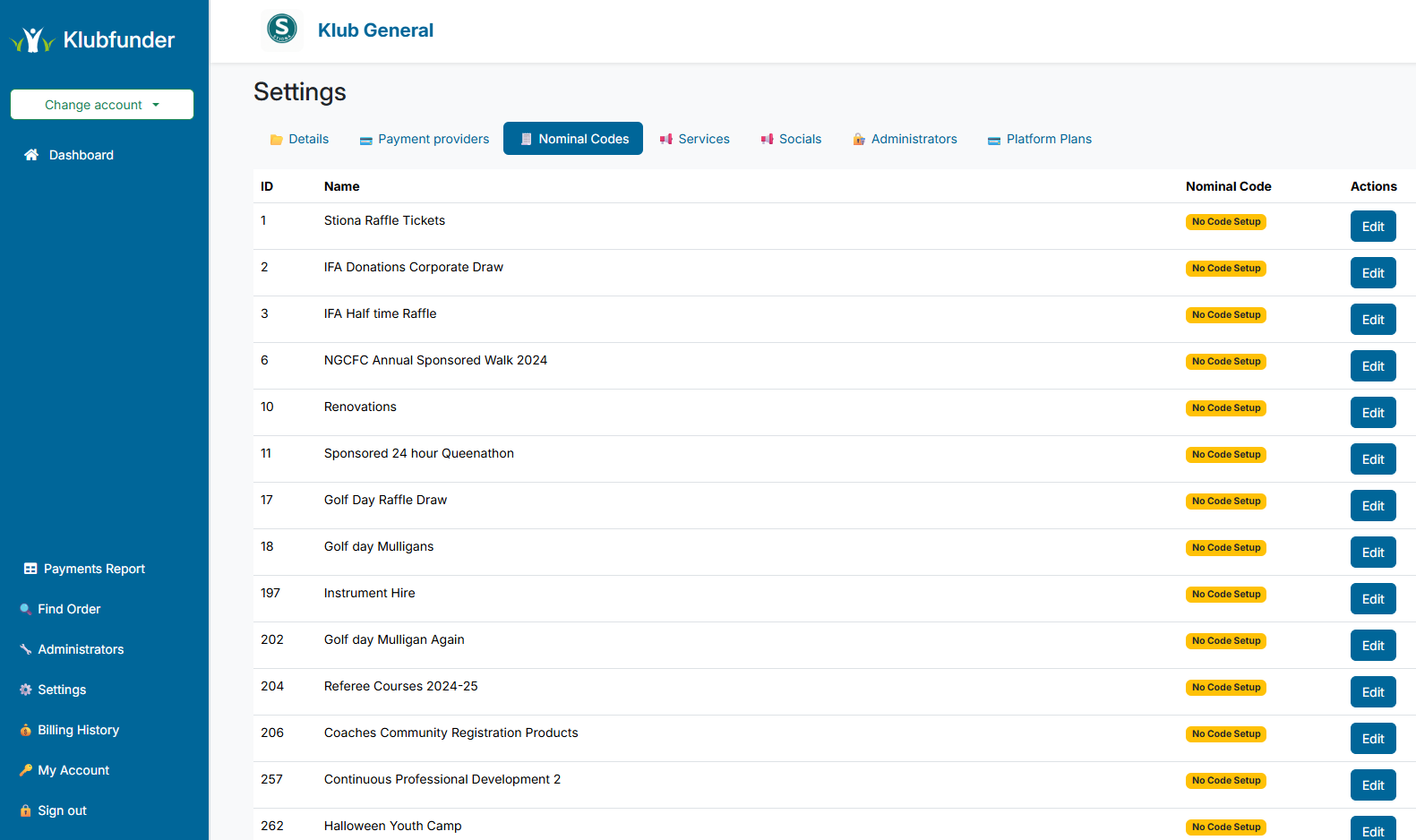Click the Klubfunder logo icon
This screenshot has width=1416, height=840.
pyautogui.click(x=32, y=40)
